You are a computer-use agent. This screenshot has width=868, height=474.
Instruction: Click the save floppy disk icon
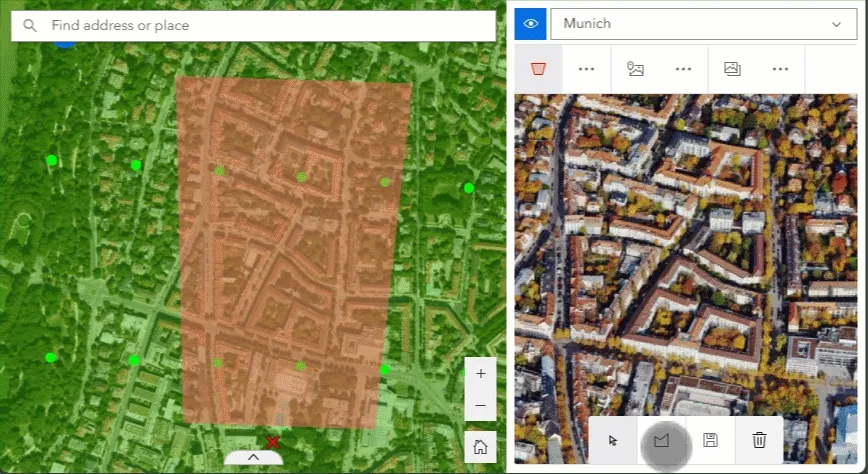click(x=710, y=440)
